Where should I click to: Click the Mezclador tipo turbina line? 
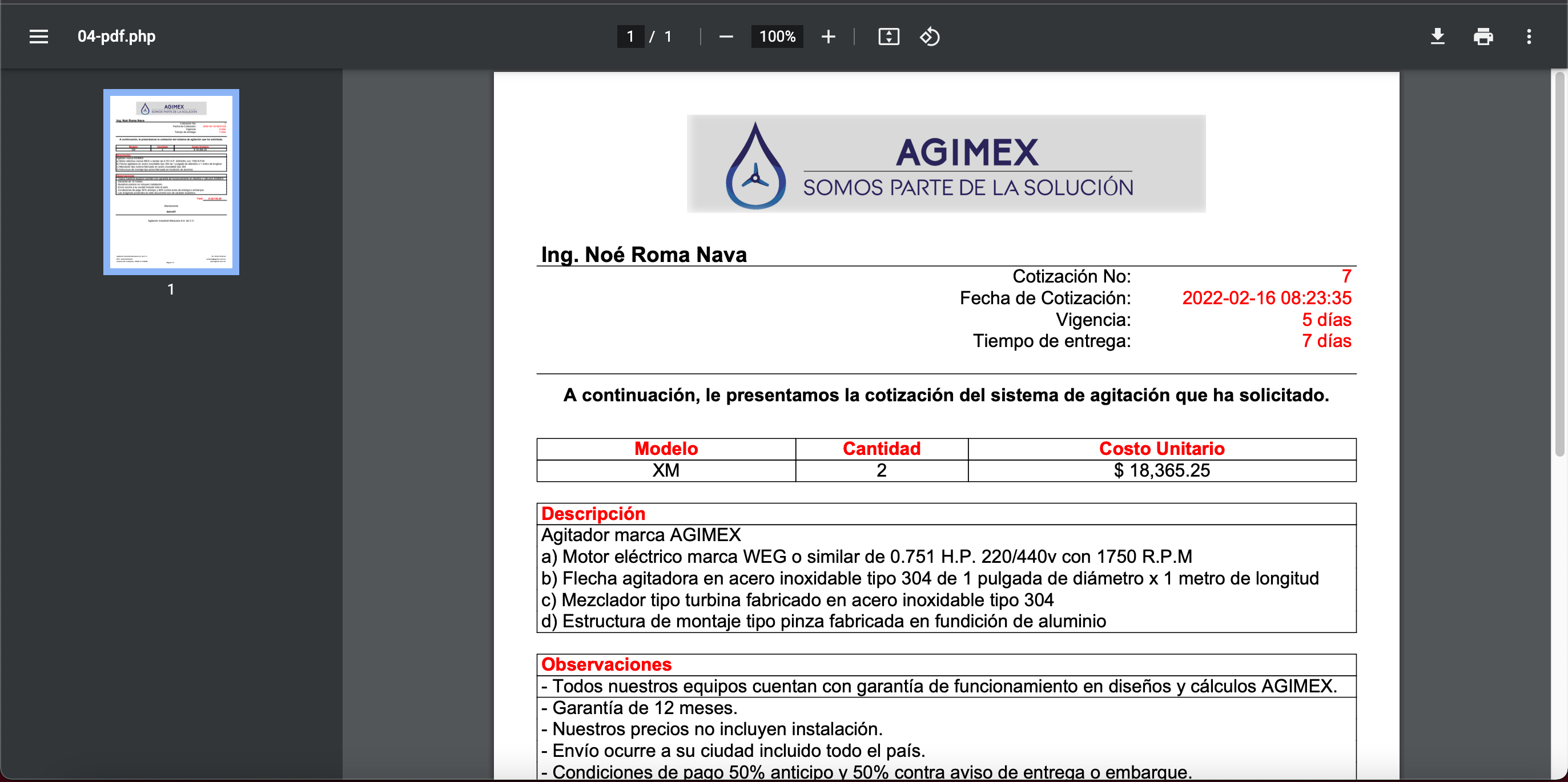797,600
